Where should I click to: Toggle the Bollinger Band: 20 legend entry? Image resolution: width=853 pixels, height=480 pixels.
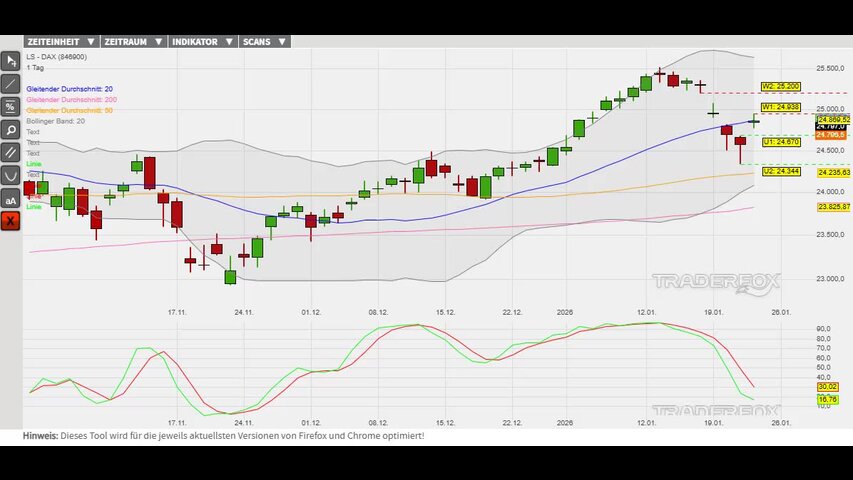(x=55, y=121)
